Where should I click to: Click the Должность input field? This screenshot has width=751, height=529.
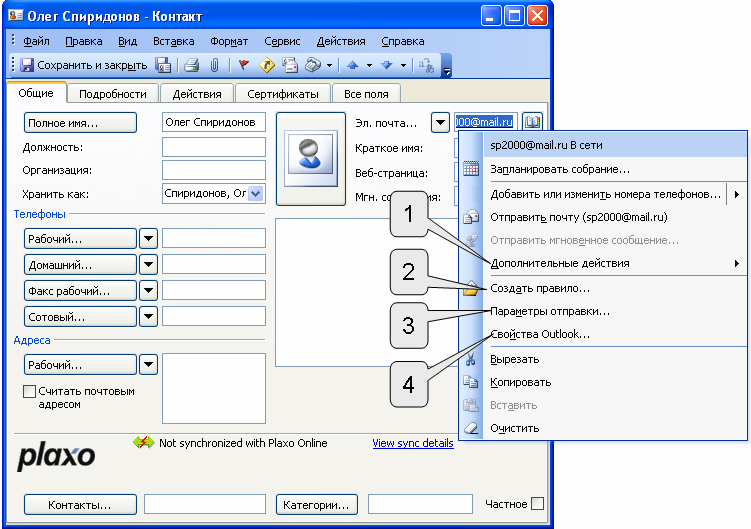pos(214,147)
